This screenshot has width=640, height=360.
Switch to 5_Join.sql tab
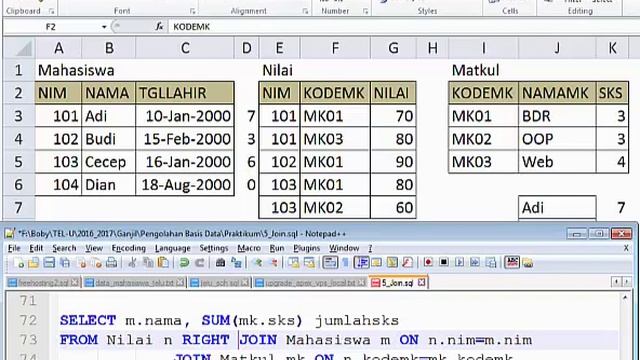(x=398, y=282)
